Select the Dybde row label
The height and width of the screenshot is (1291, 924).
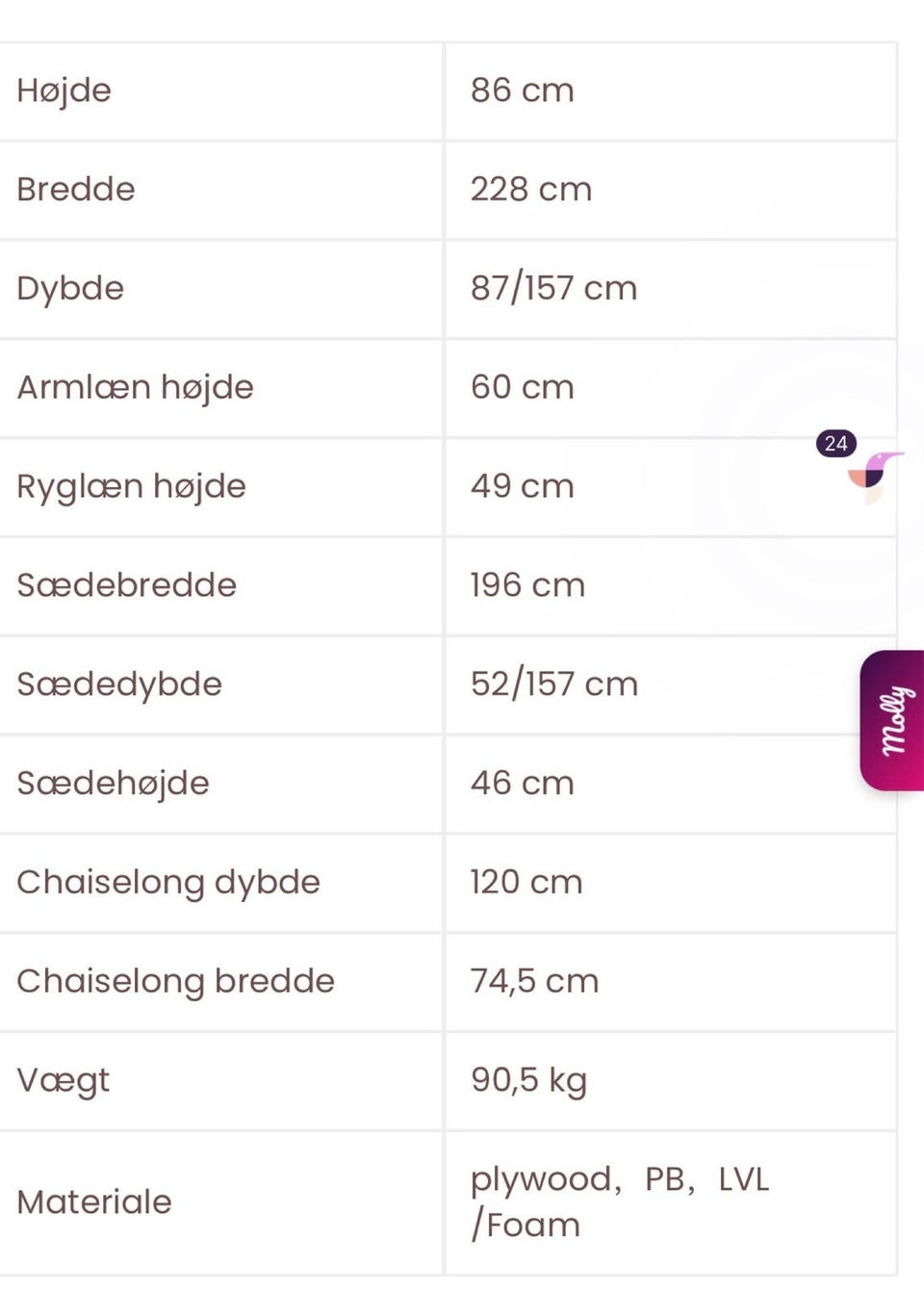click(x=70, y=289)
